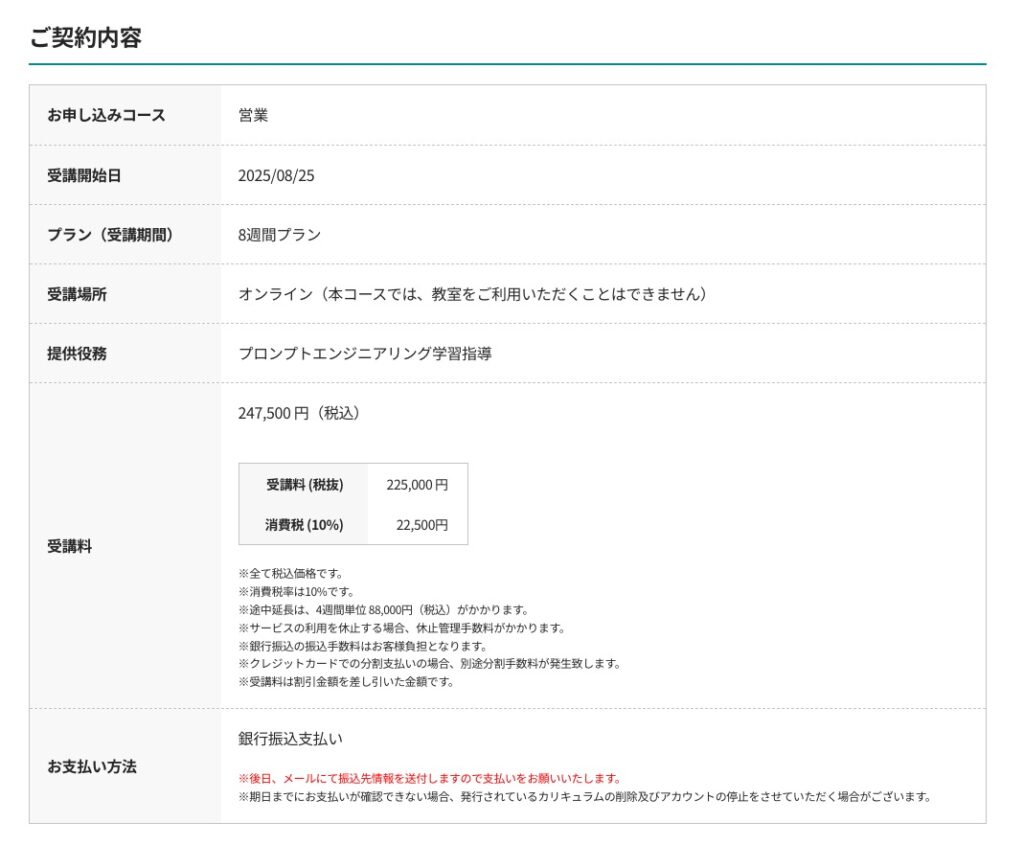The width and height of the screenshot is (1024, 845).
Task: Select the 提供役務 row label
Action: coord(77,353)
